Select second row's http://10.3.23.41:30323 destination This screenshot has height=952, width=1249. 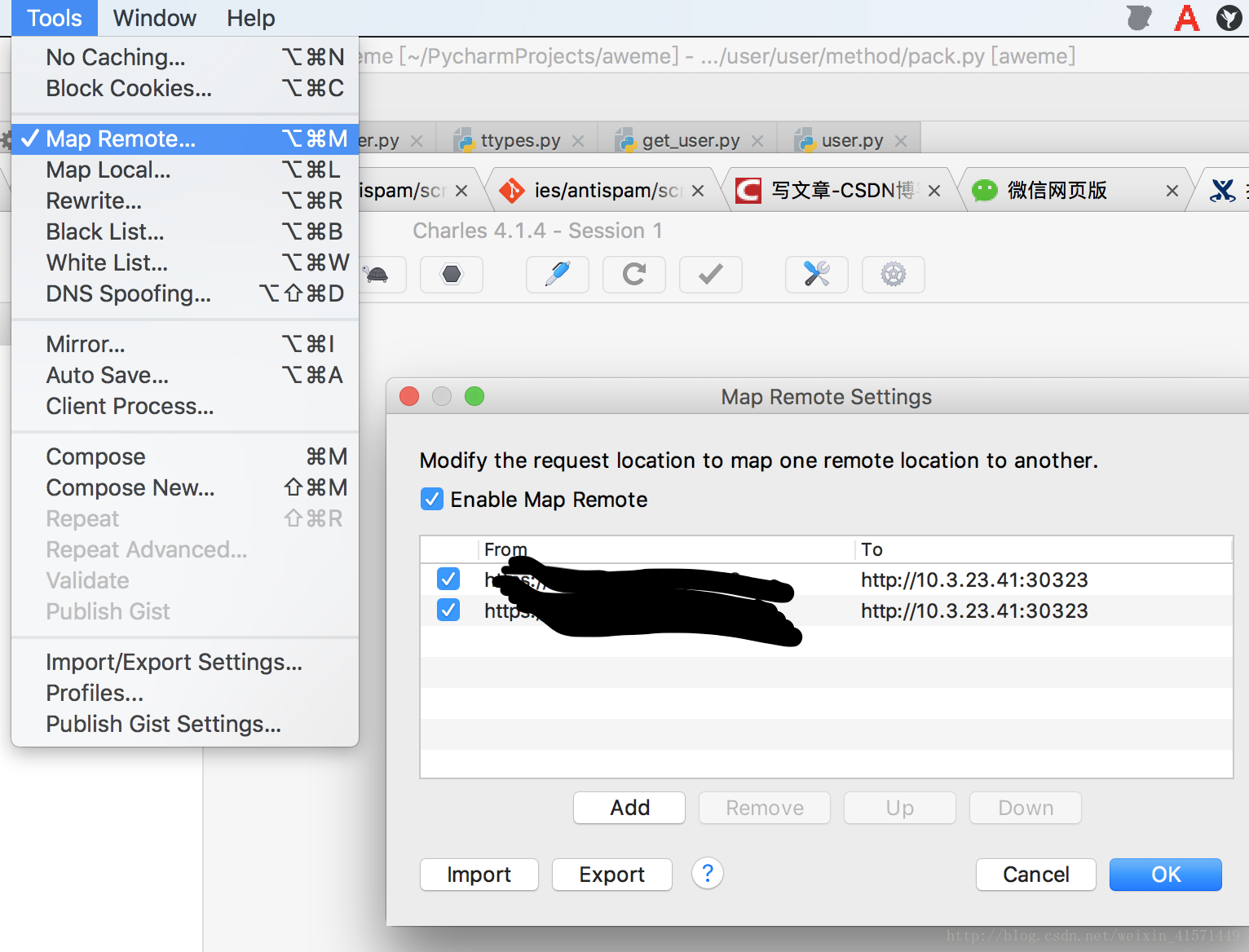tap(974, 610)
